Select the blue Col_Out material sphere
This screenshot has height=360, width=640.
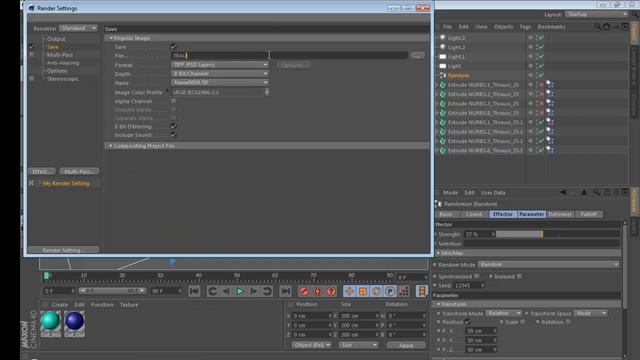point(74,321)
